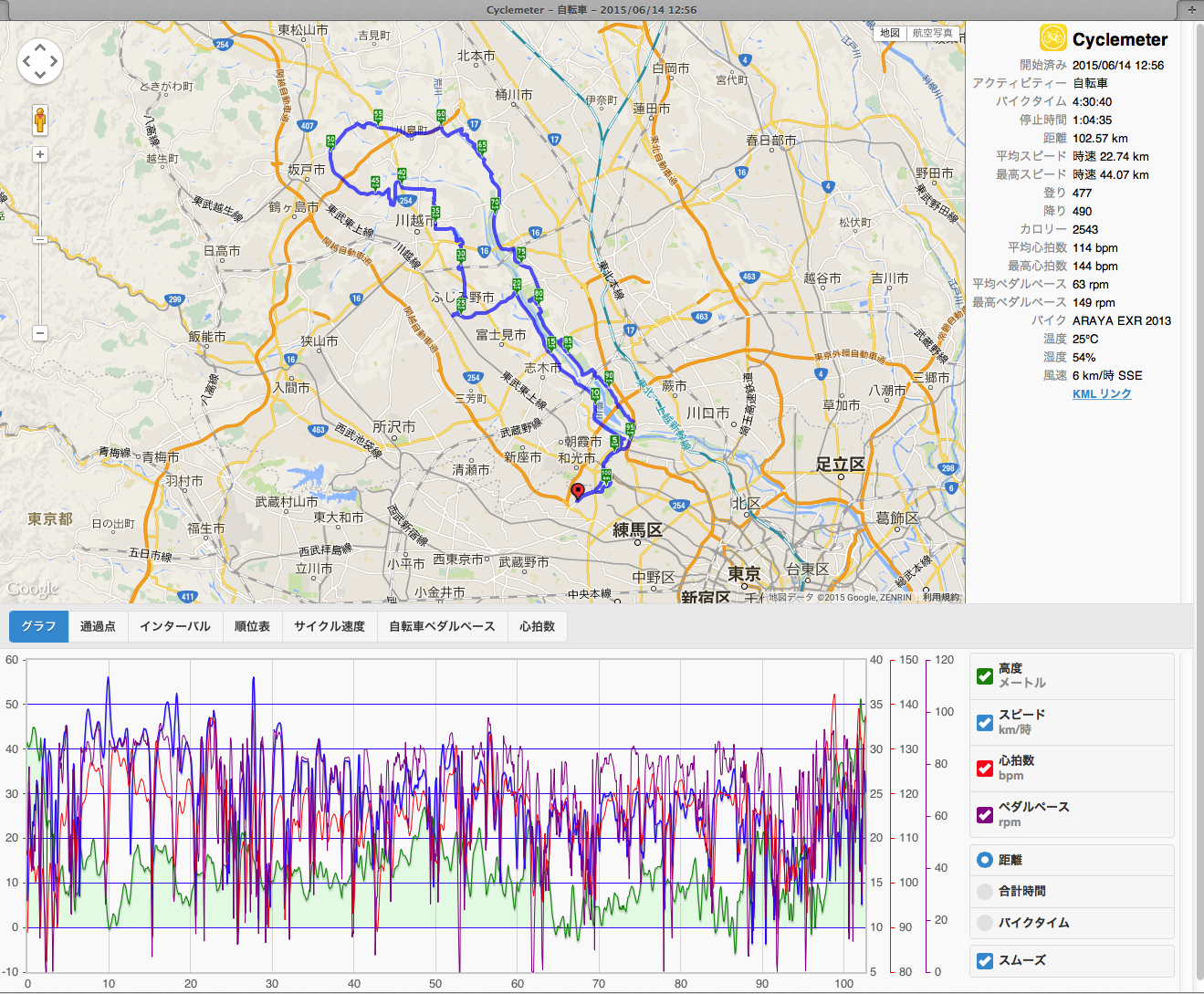Open the 順位表 tab
This screenshot has width=1204, height=994.
click(252, 626)
